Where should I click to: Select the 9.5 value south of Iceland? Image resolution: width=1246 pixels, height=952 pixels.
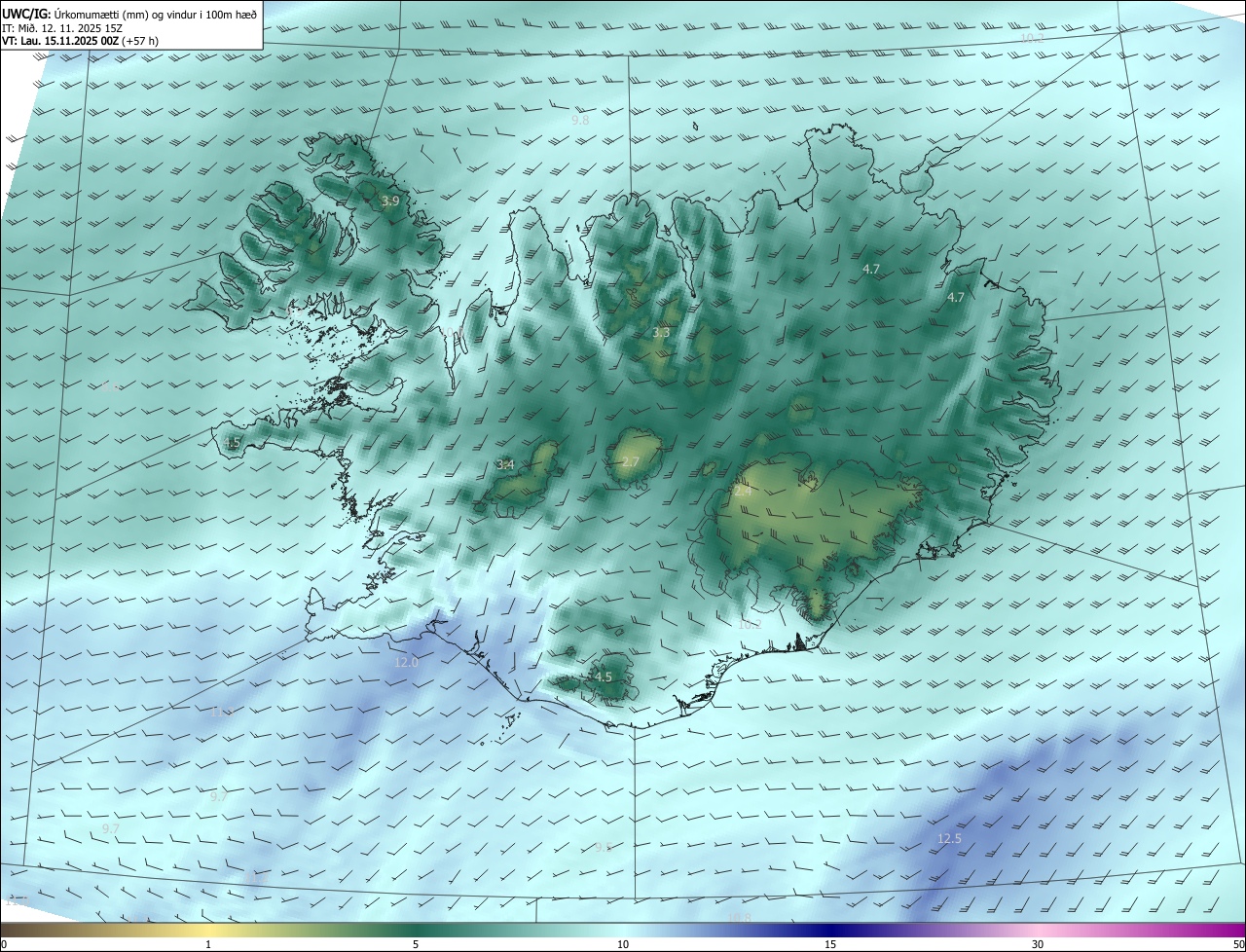[x=604, y=847]
